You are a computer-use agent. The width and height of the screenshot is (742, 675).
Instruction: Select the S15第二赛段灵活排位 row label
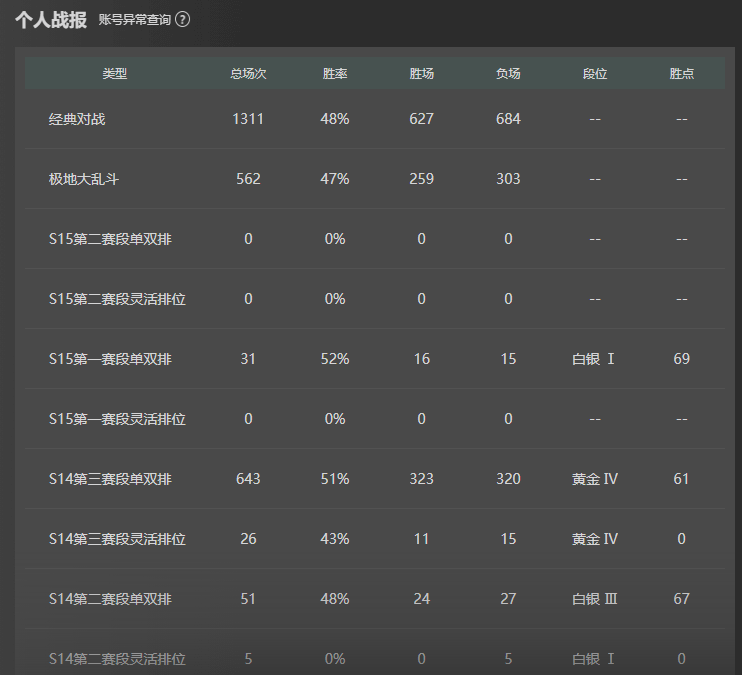(117, 299)
